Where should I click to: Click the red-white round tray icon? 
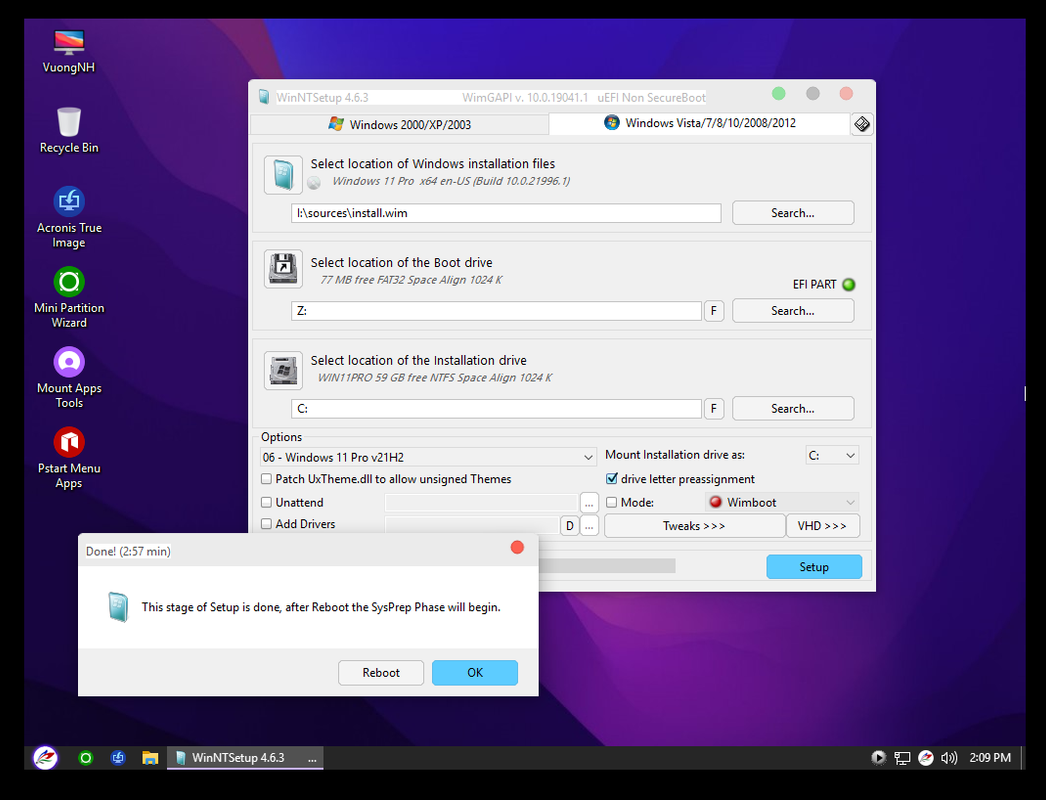tap(925, 758)
